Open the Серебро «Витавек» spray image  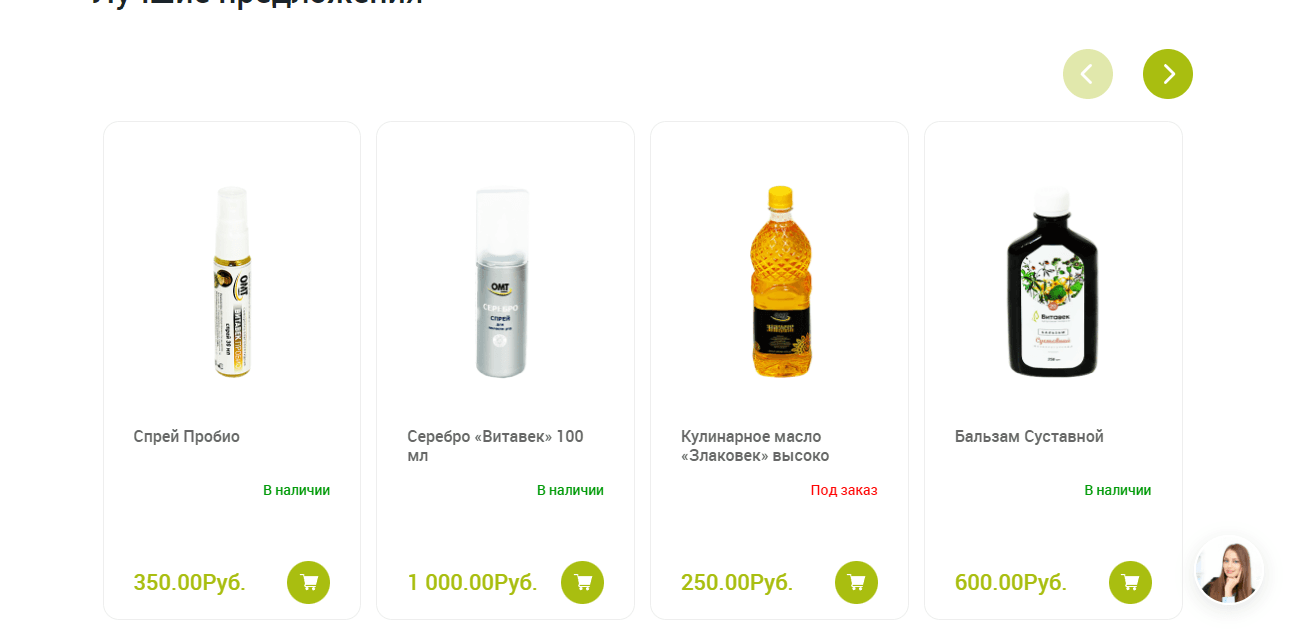[503, 283]
